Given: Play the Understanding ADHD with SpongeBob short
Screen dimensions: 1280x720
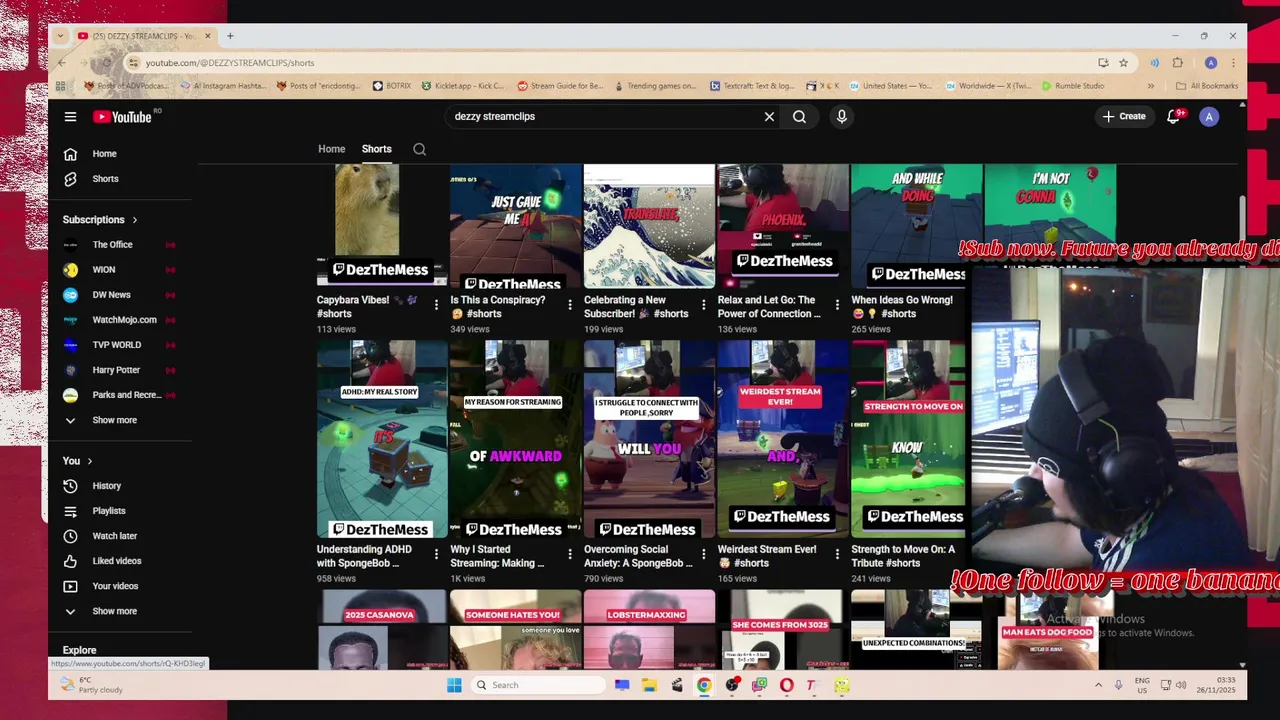Looking at the screenshot, I should (382, 439).
